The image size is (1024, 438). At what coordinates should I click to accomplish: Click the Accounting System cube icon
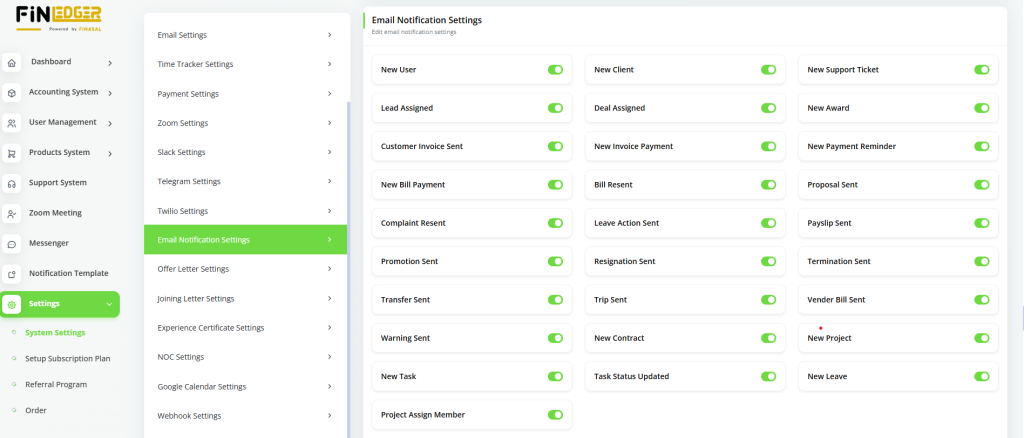pyautogui.click(x=11, y=93)
